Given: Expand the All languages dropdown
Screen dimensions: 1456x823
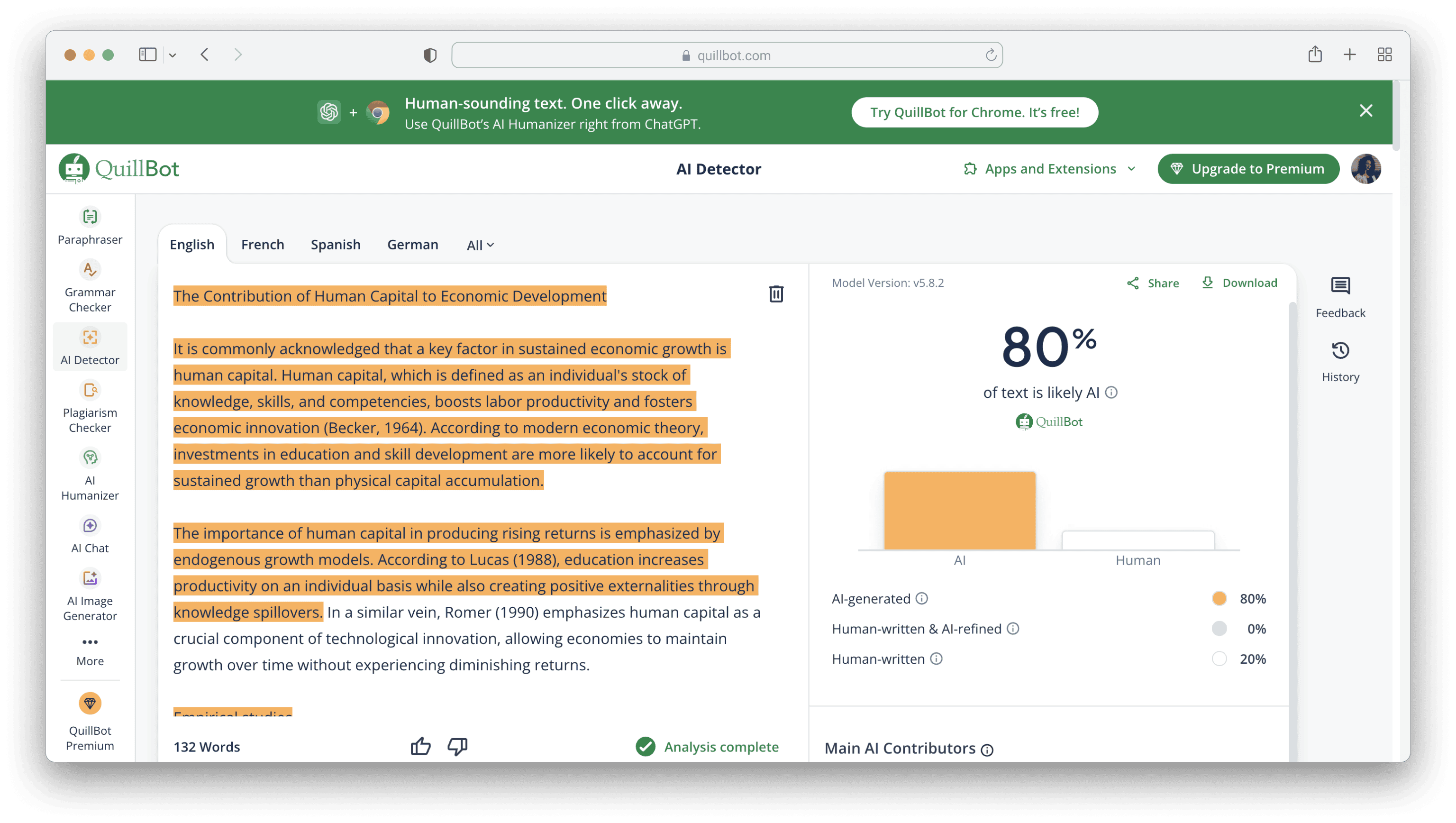Looking at the screenshot, I should tap(480, 245).
